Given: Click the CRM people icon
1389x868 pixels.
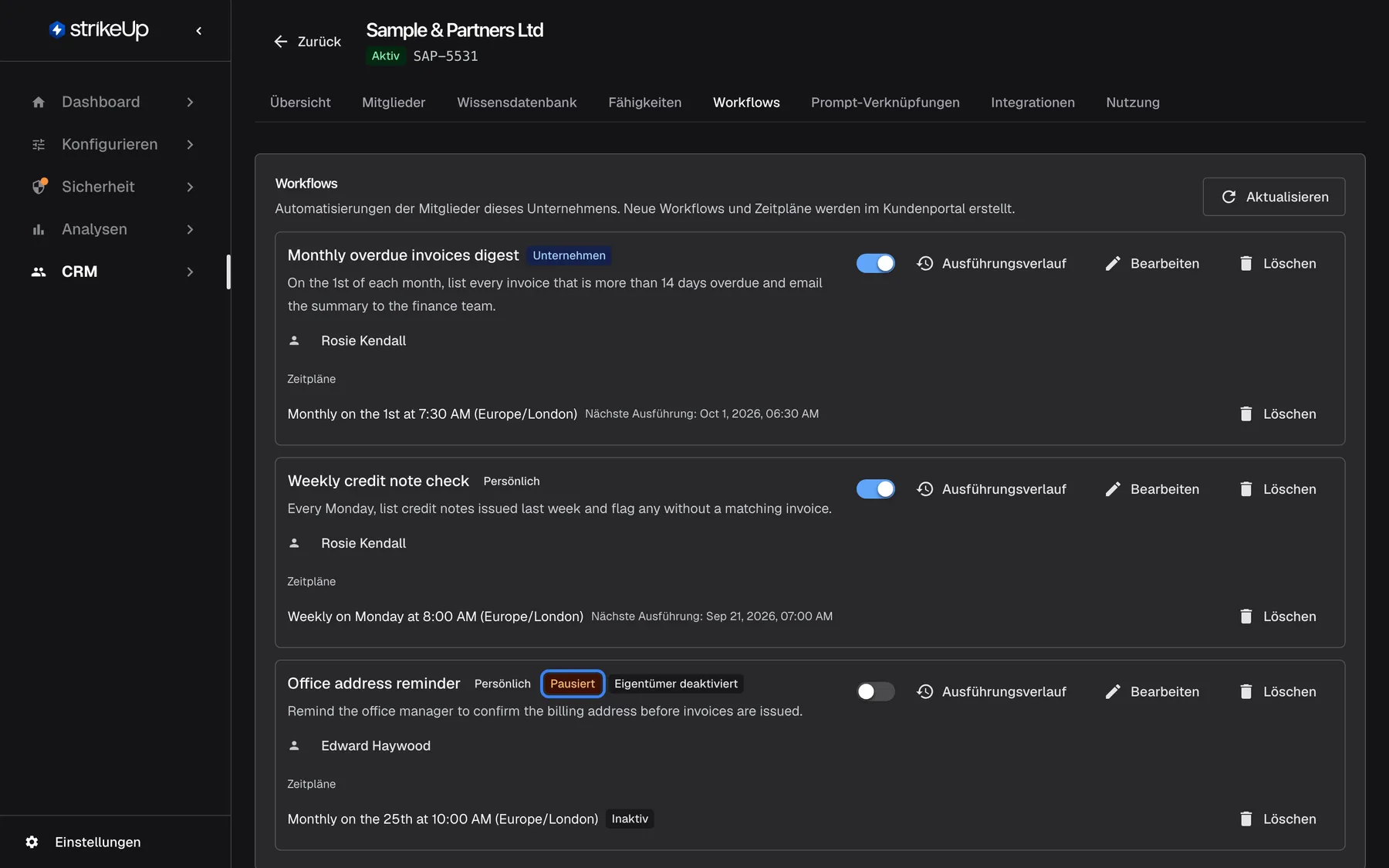Looking at the screenshot, I should [x=39, y=272].
